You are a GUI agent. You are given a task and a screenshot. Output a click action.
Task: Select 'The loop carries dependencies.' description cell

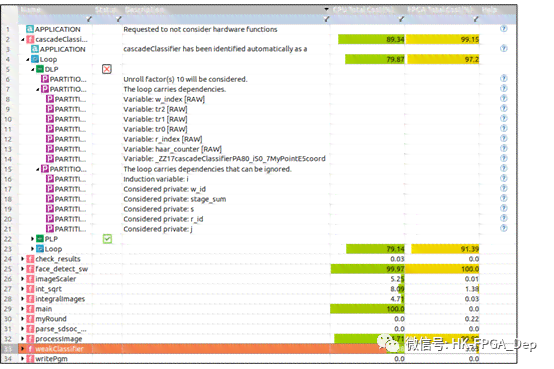click(x=175, y=89)
